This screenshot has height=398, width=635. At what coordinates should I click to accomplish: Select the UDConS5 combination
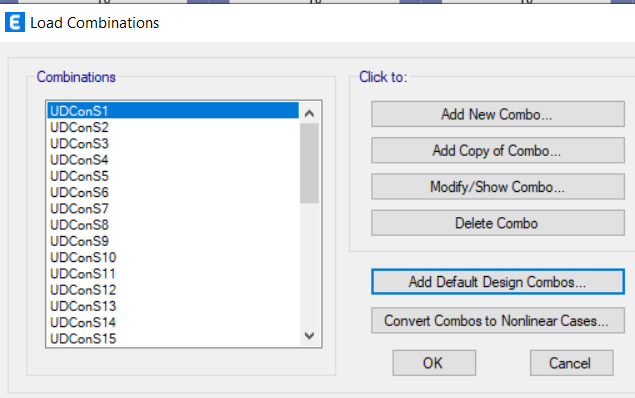(173, 176)
